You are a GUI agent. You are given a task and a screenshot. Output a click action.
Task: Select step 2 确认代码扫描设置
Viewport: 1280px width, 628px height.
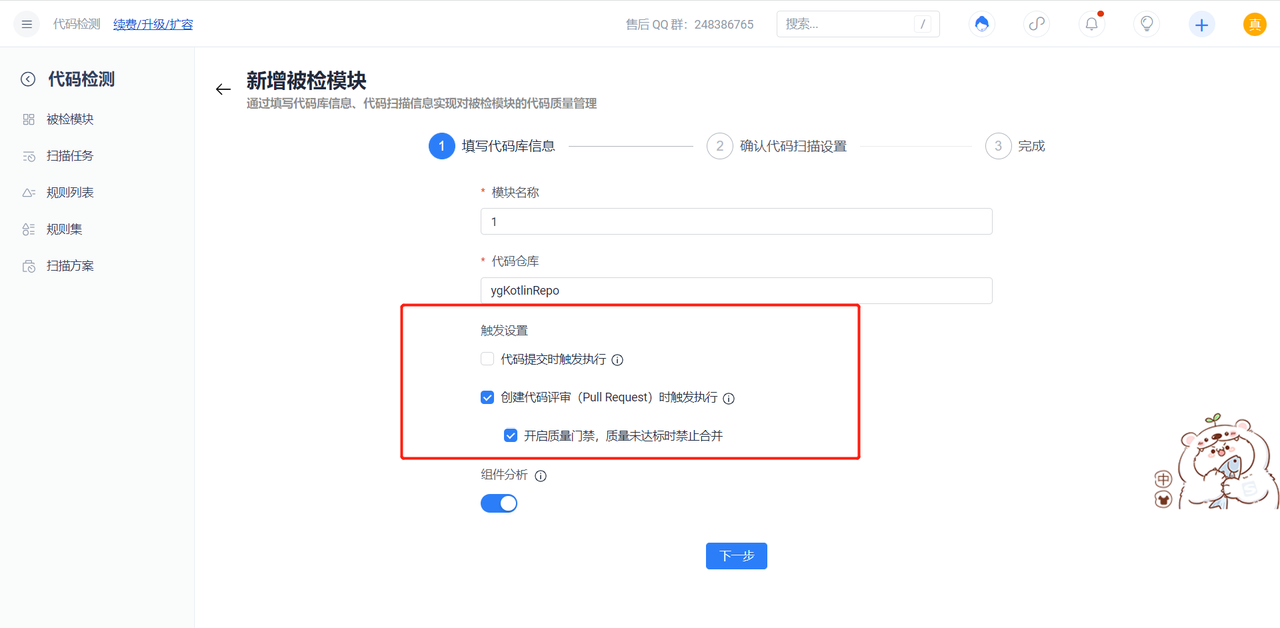pos(777,146)
